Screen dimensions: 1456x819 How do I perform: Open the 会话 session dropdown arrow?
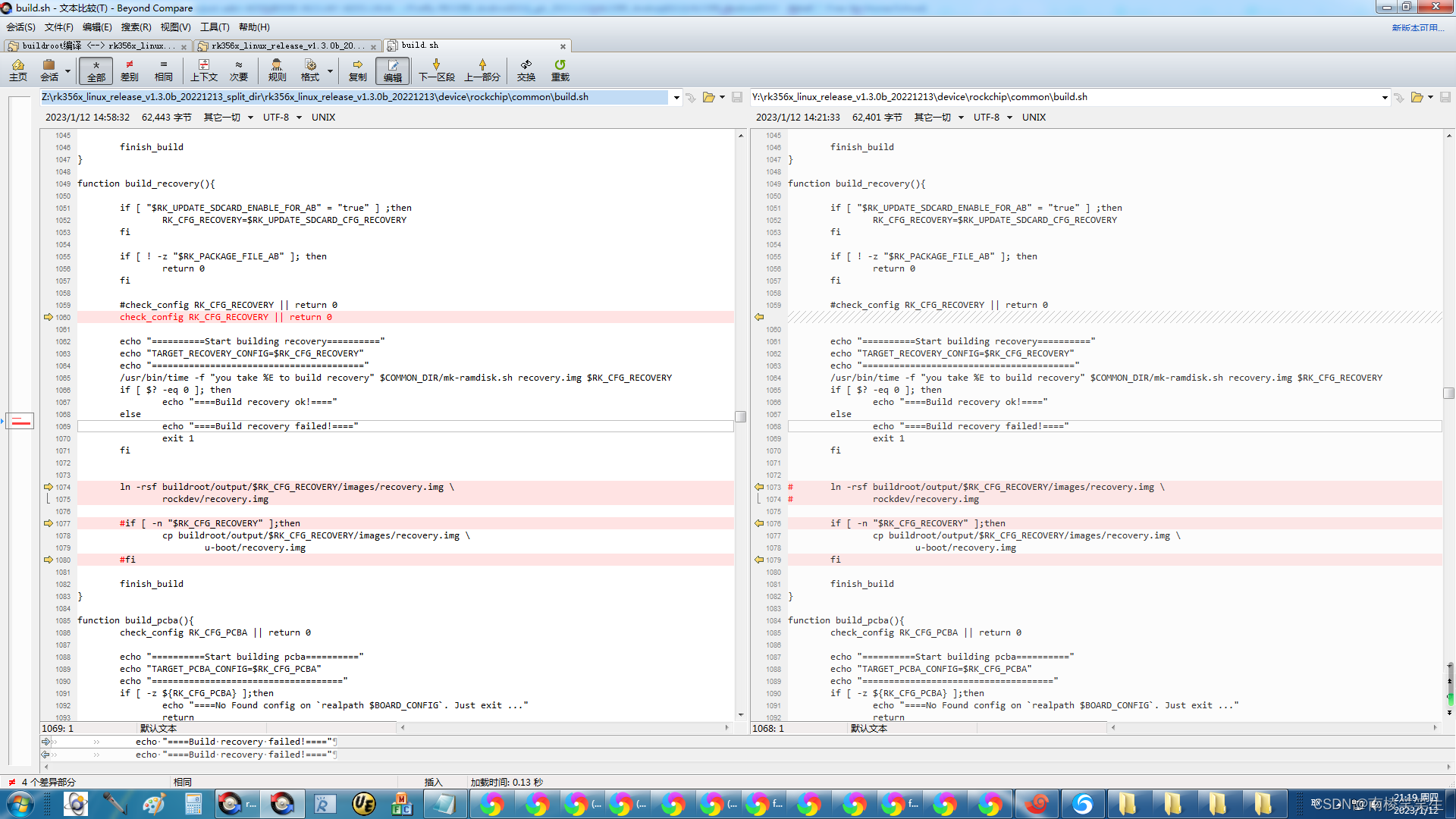[x=67, y=71]
